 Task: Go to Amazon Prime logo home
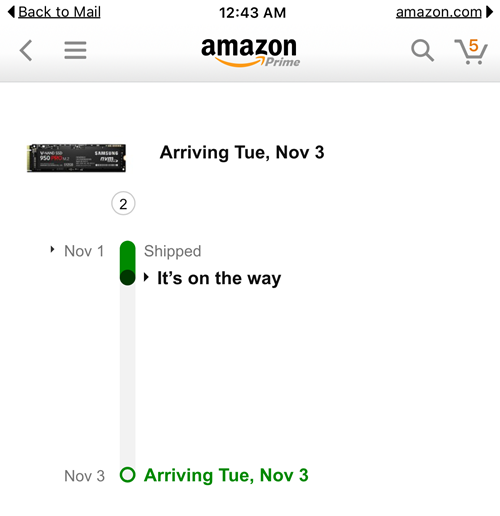tap(251, 52)
